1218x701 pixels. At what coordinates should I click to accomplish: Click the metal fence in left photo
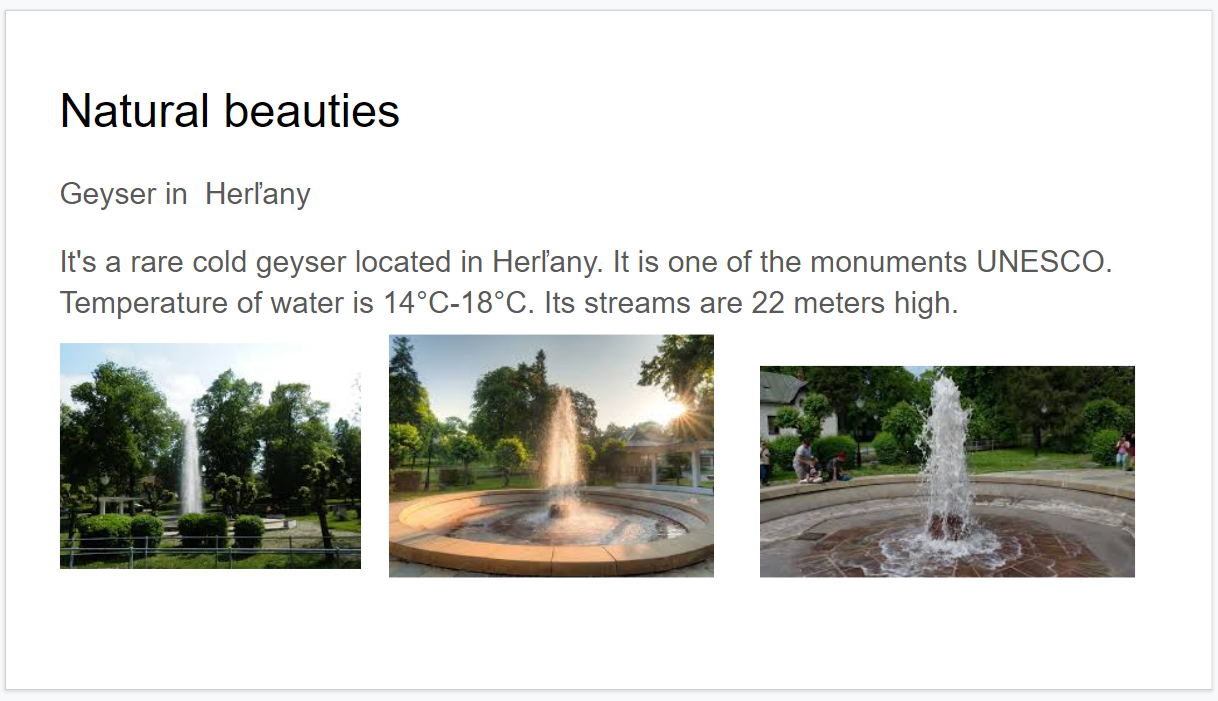point(210,551)
